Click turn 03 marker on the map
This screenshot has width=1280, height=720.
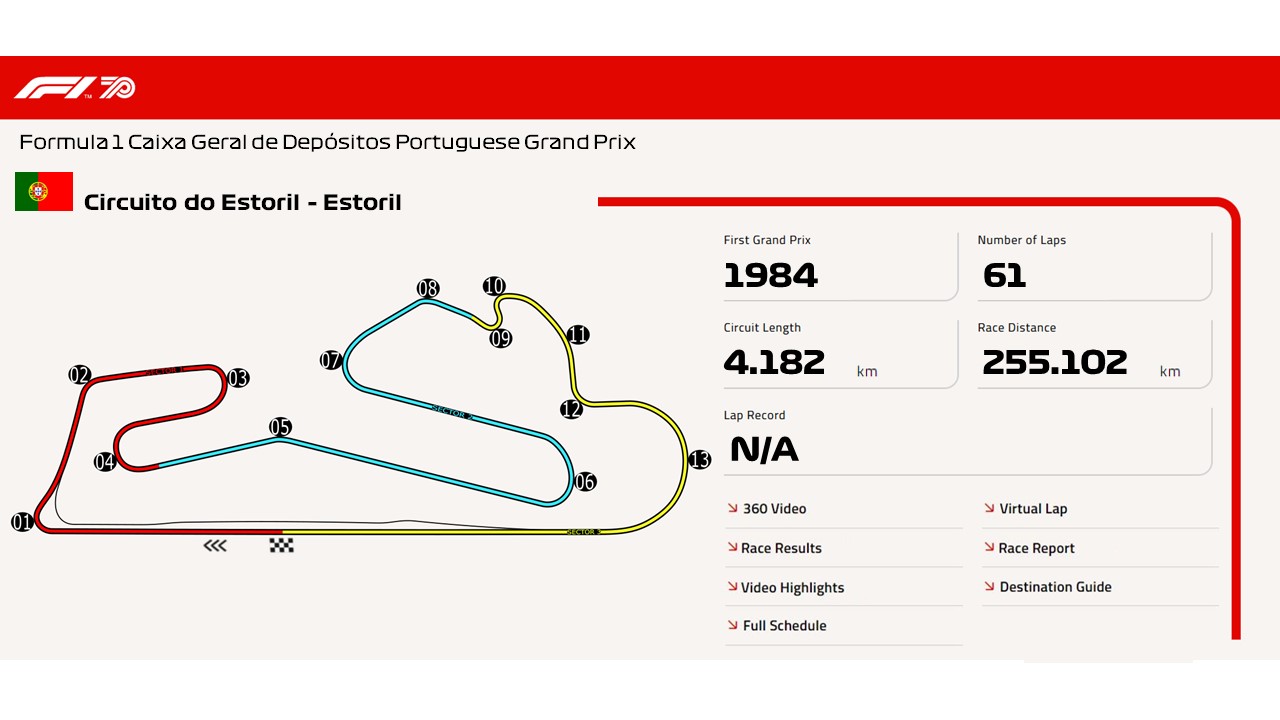[x=238, y=378]
